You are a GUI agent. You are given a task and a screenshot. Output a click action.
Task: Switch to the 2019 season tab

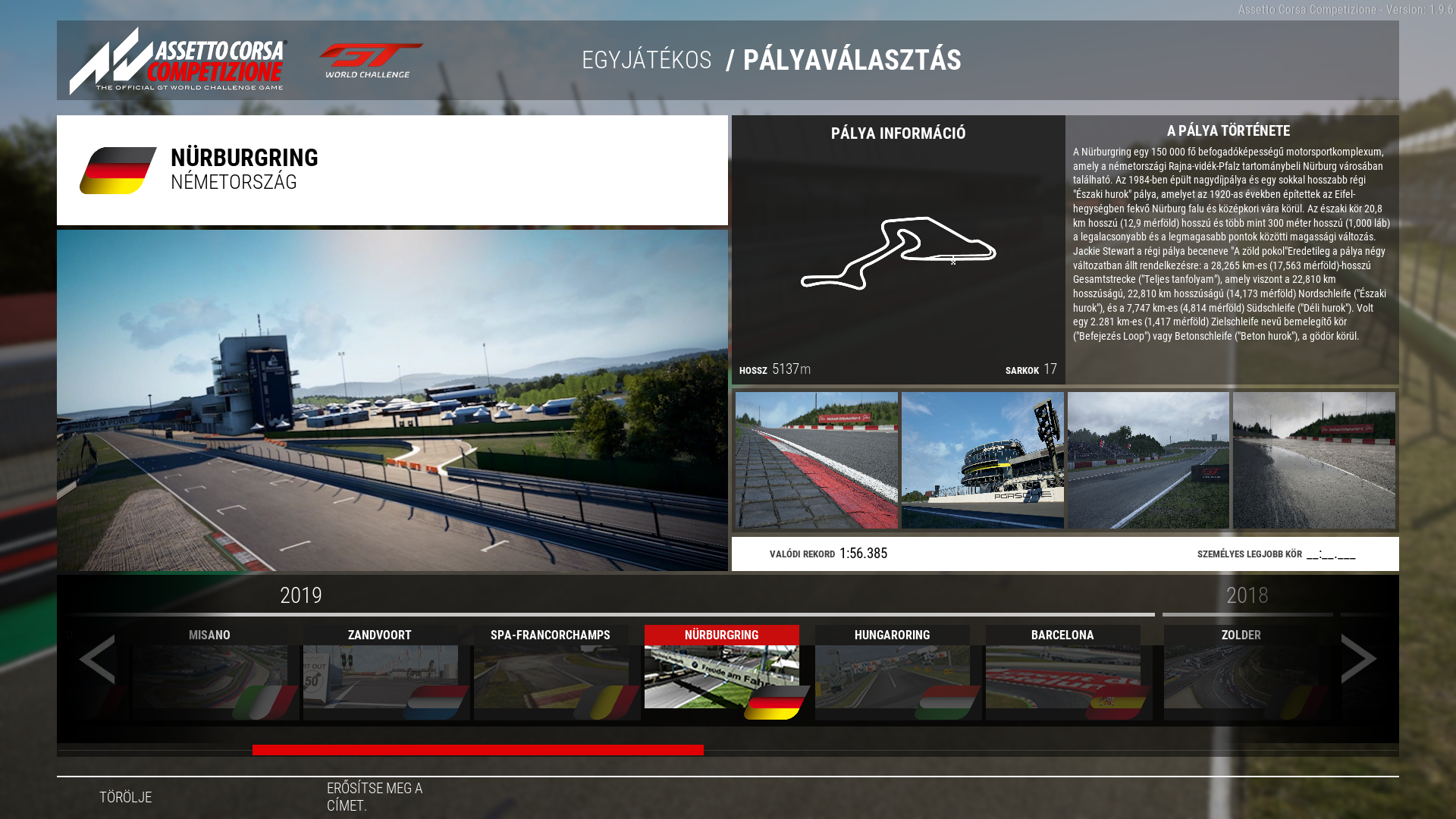tap(301, 596)
